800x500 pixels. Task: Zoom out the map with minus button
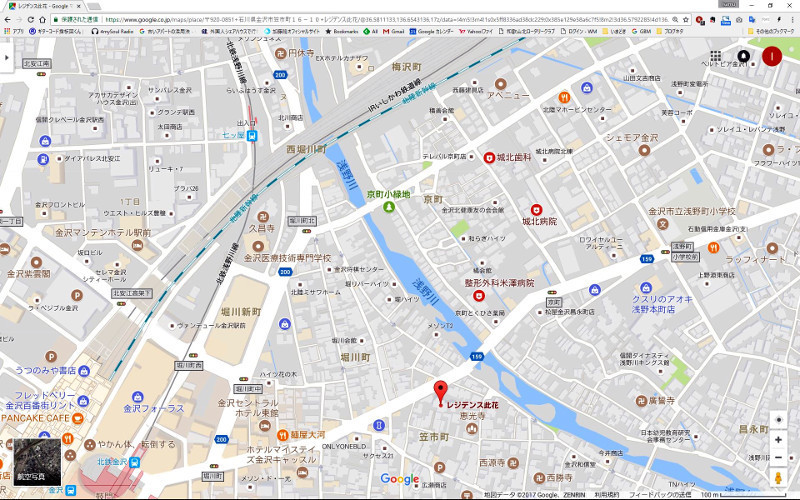tap(778, 457)
